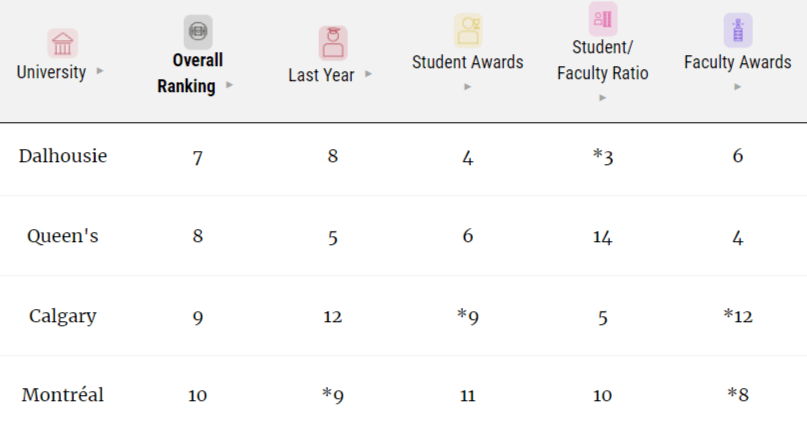
Task: Select the Queen's university row
Action: (x=404, y=236)
